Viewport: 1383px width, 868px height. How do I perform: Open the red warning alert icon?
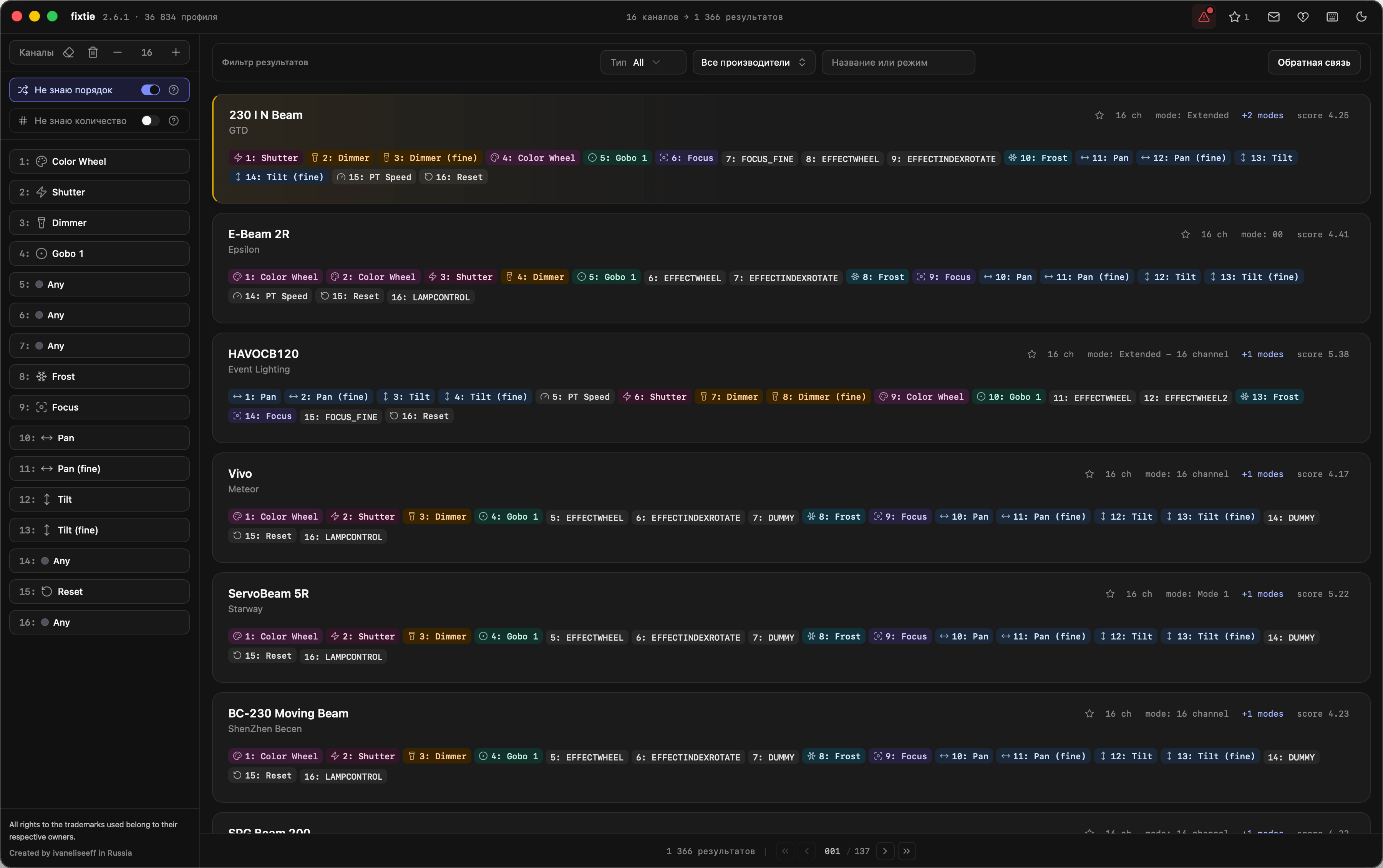(1204, 17)
